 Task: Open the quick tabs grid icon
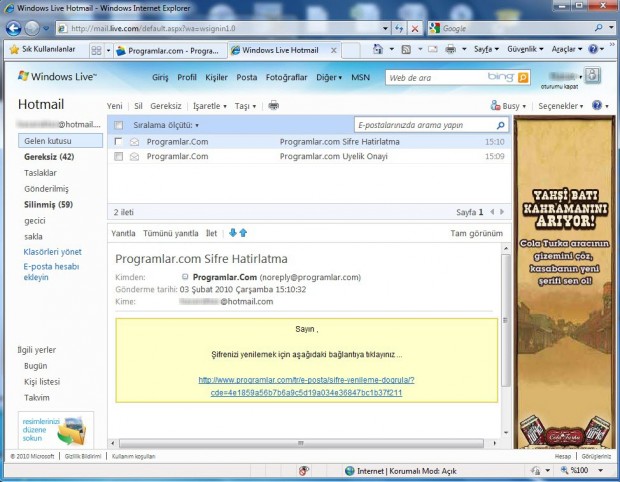click(96, 51)
